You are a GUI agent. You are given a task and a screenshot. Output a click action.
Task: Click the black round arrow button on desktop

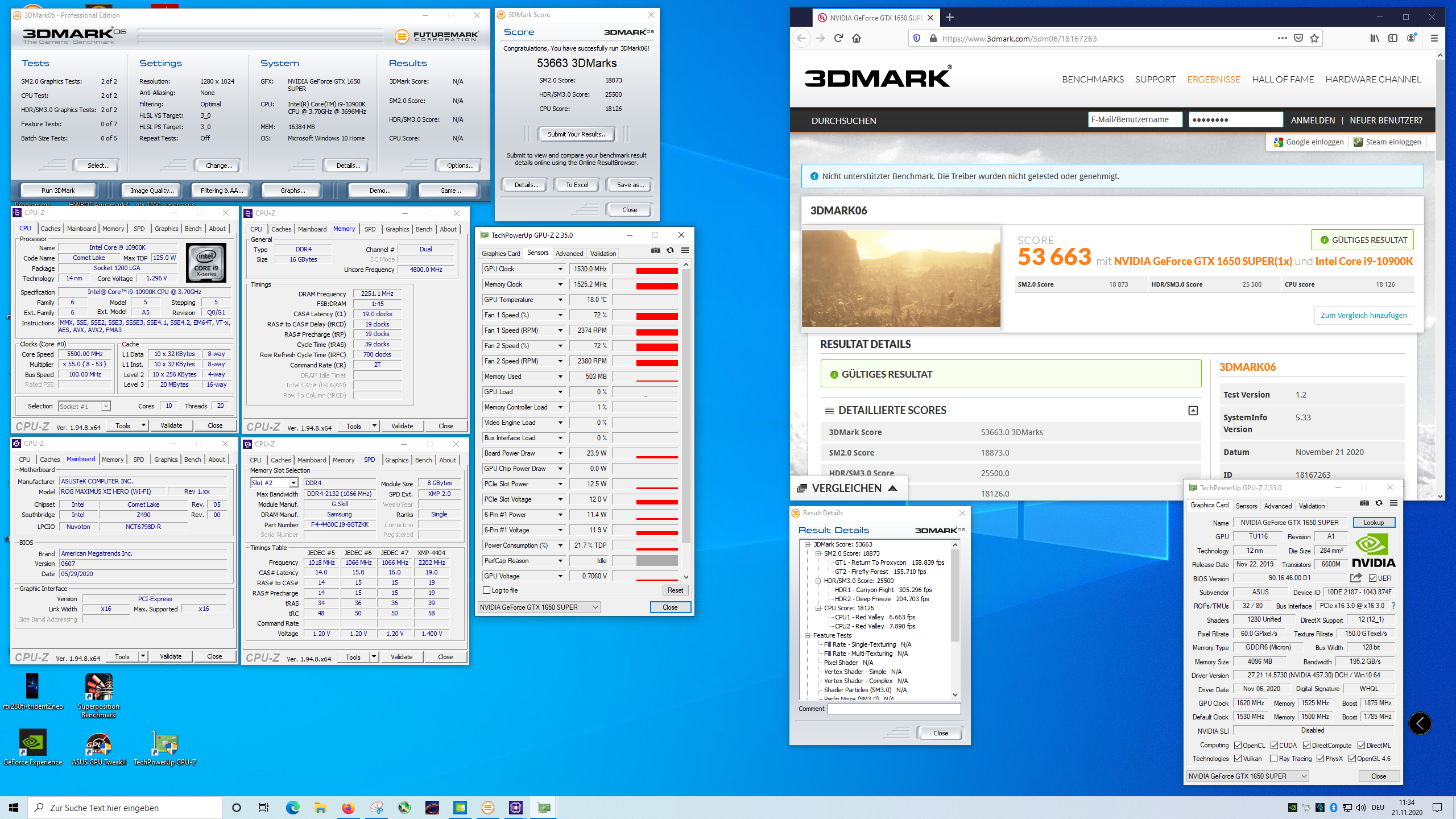1420,723
